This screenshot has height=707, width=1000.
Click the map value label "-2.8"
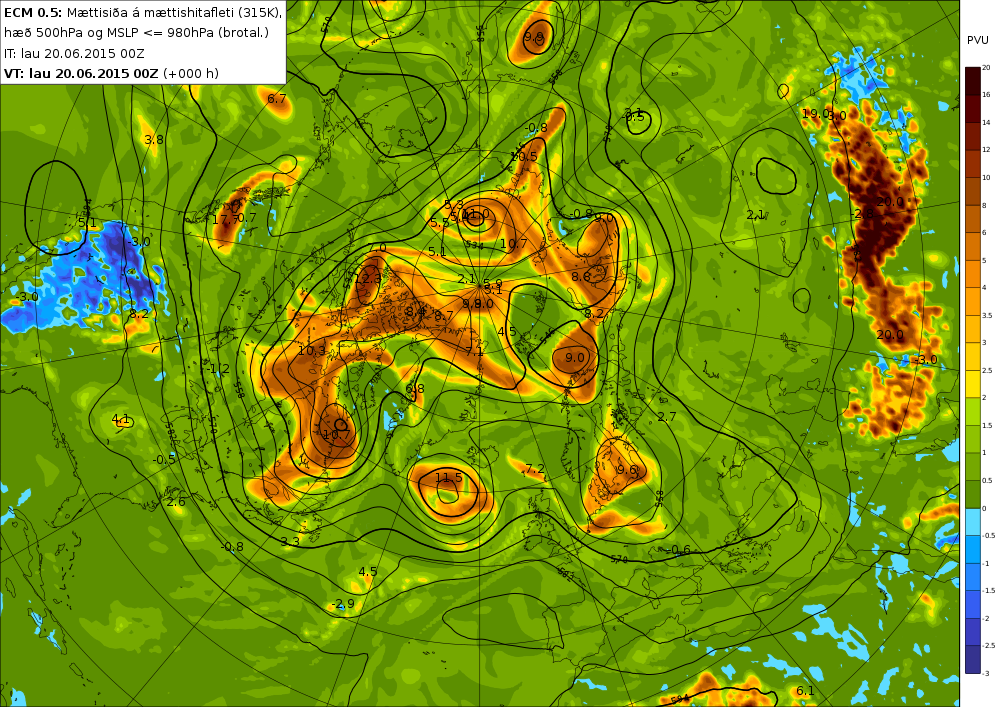pos(862,214)
